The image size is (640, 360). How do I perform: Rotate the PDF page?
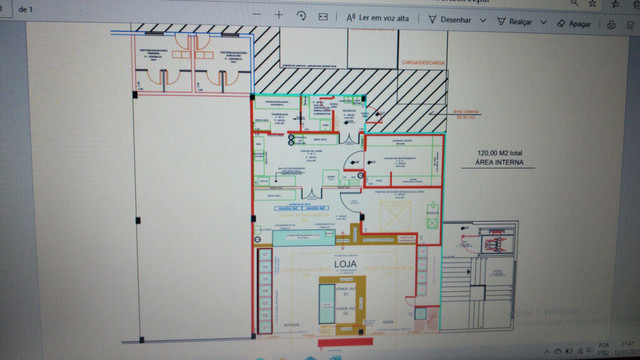(x=301, y=16)
